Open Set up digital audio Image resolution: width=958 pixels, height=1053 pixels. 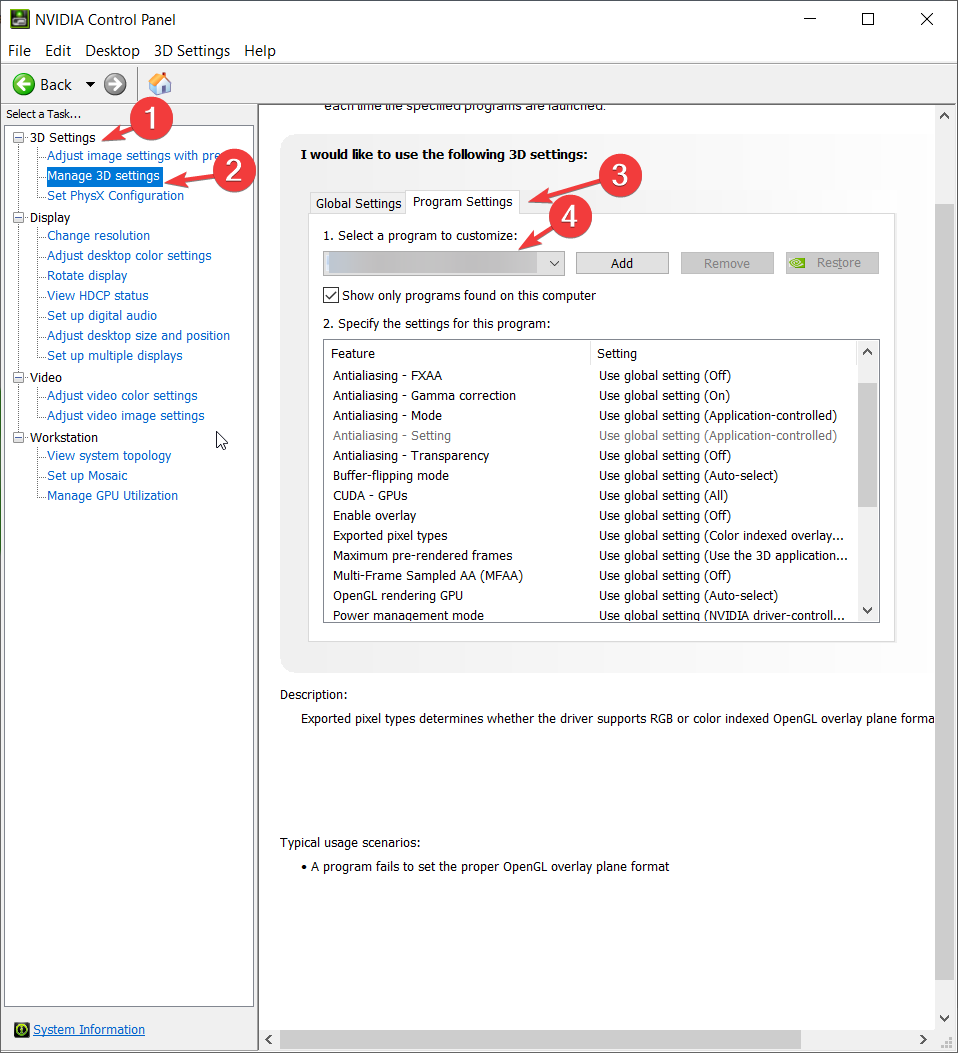[x=102, y=316]
